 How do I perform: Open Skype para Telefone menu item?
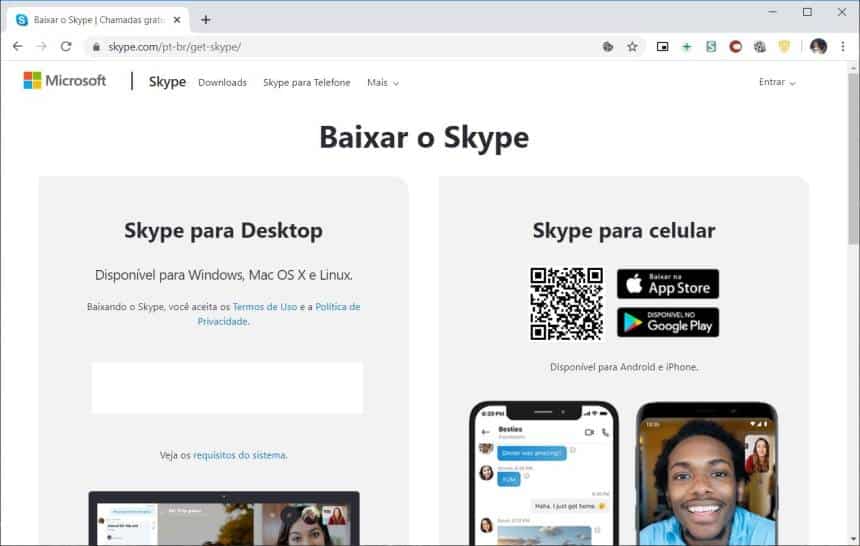[x=307, y=82]
